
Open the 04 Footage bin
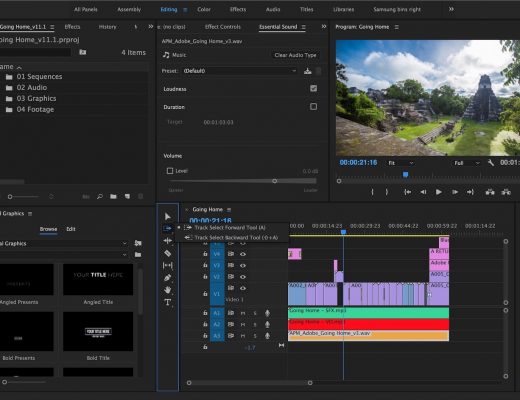[x=35, y=110]
